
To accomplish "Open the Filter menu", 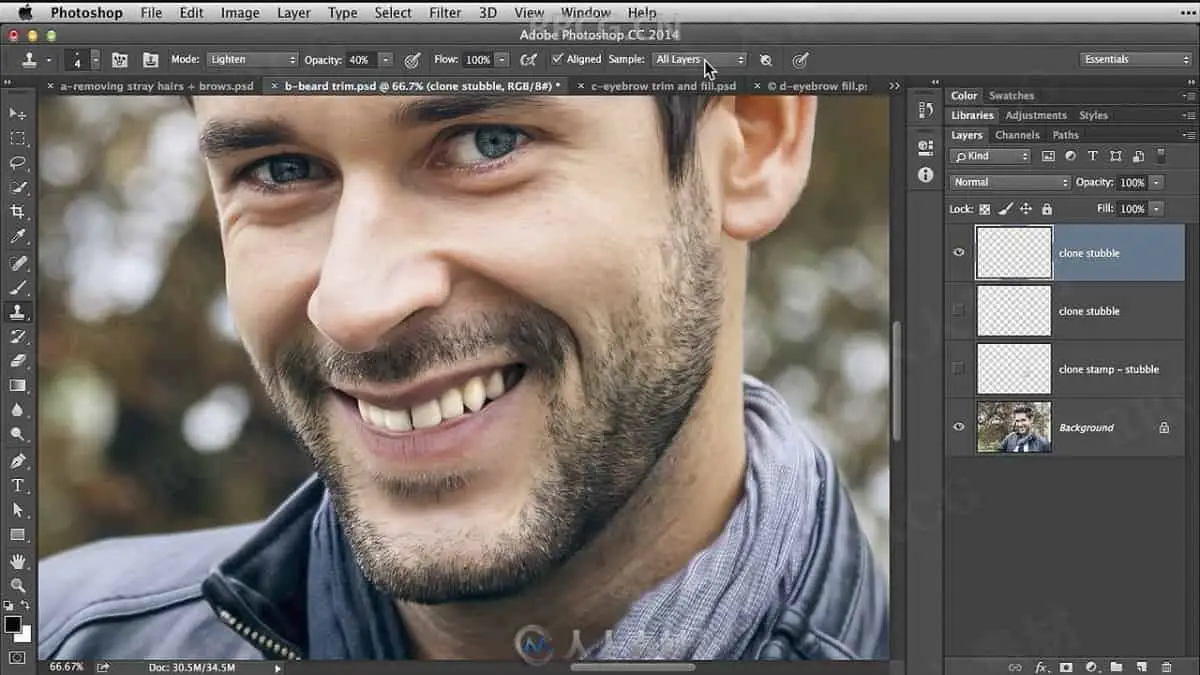I will pos(444,13).
